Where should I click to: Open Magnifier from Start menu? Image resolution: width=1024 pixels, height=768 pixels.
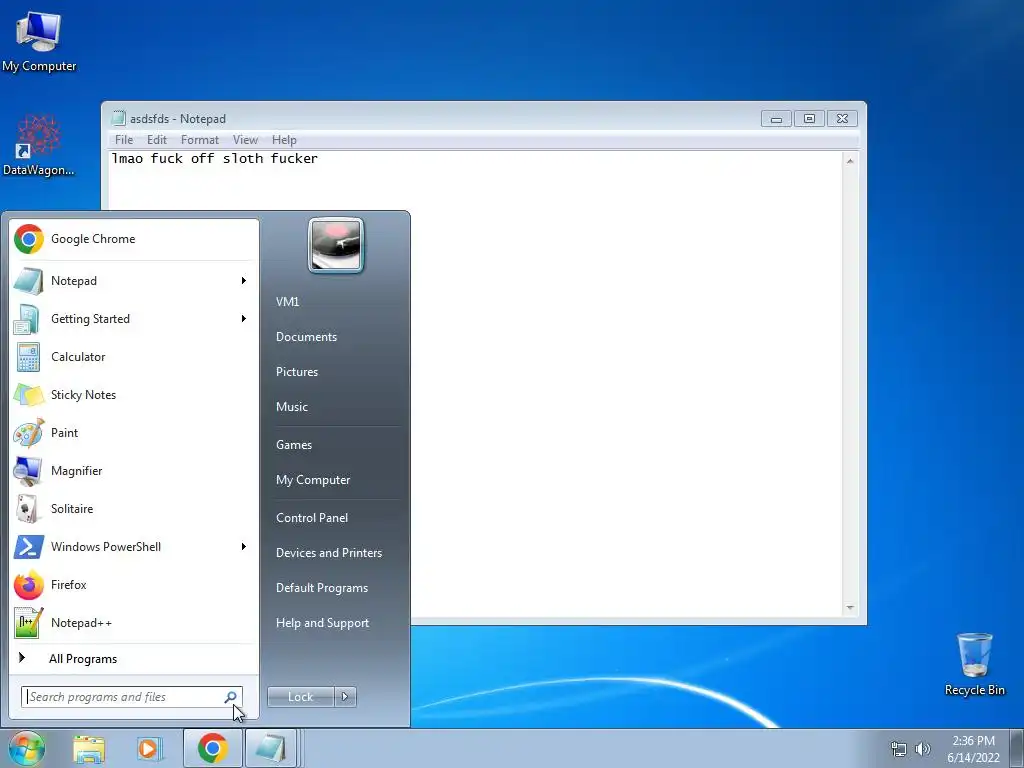pyautogui.click(x=134, y=471)
